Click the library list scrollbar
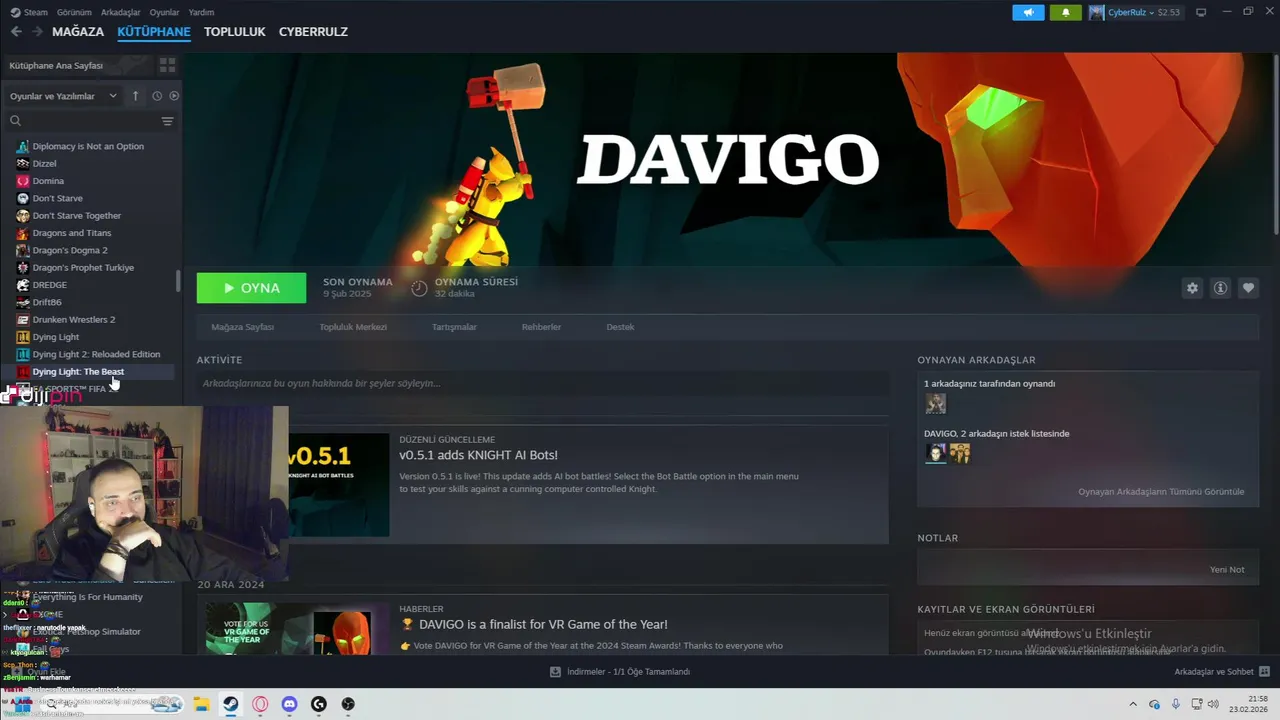1280x720 pixels. [178, 281]
